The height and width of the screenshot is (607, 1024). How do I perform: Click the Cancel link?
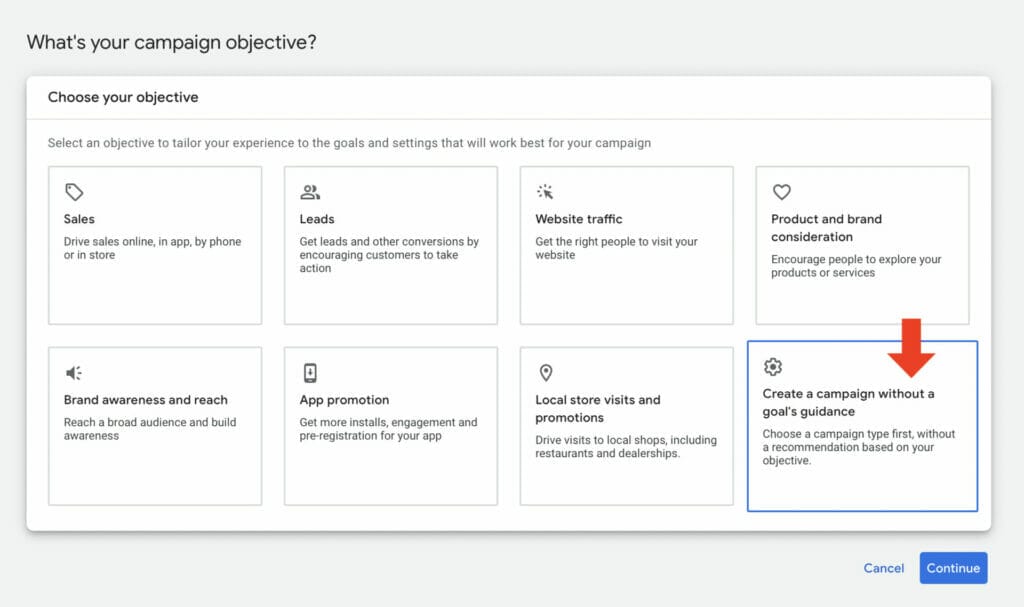point(883,568)
